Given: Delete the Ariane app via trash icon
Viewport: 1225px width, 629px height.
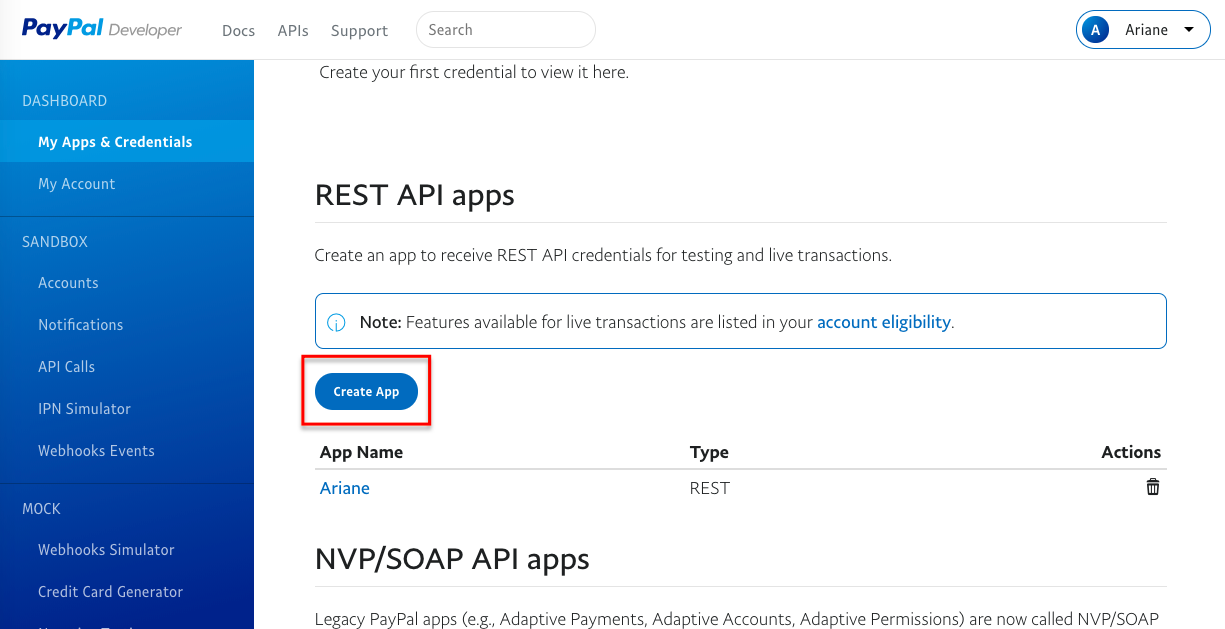Looking at the screenshot, I should click(x=1153, y=487).
